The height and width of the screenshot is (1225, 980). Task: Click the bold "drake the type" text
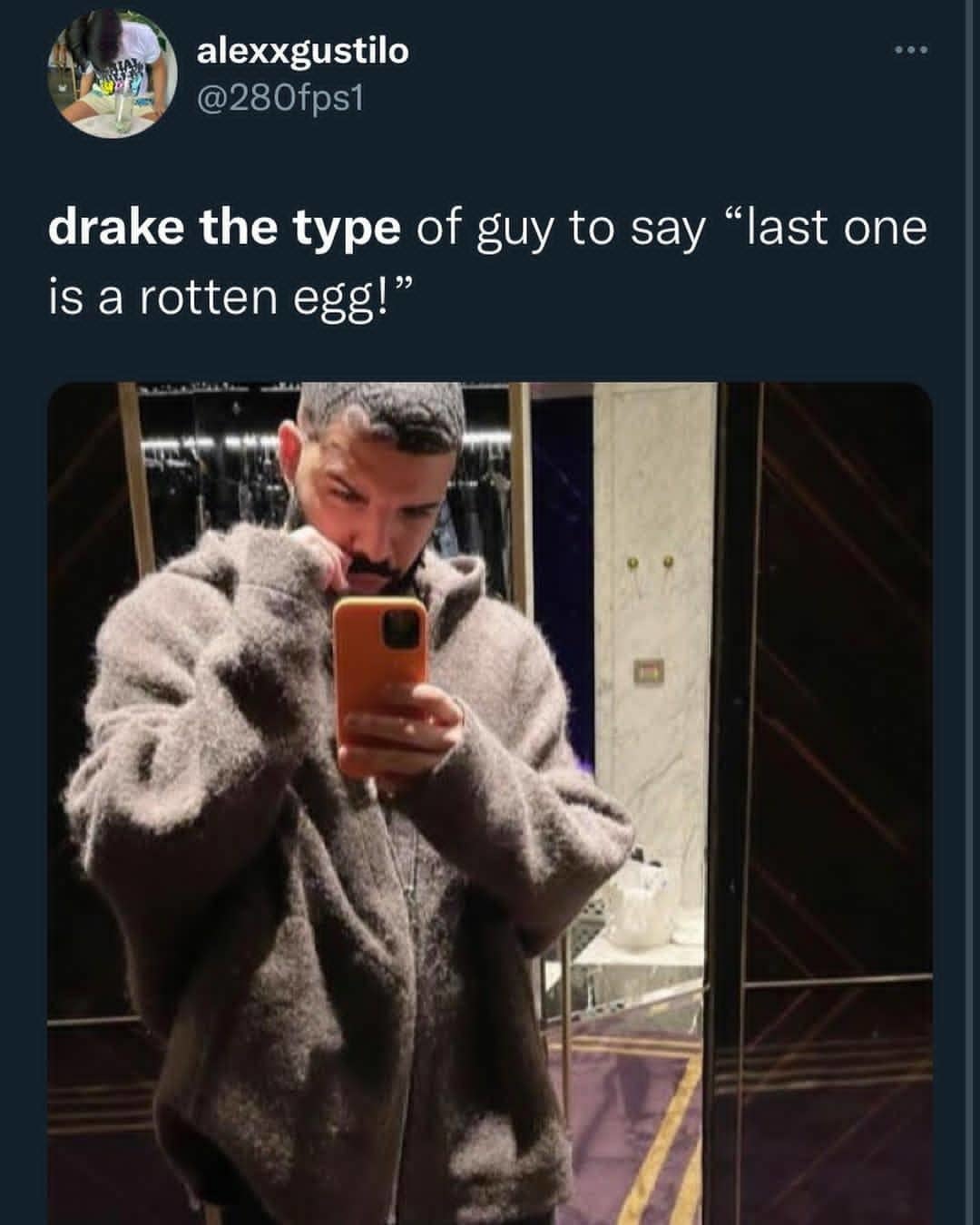tap(223, 229)
